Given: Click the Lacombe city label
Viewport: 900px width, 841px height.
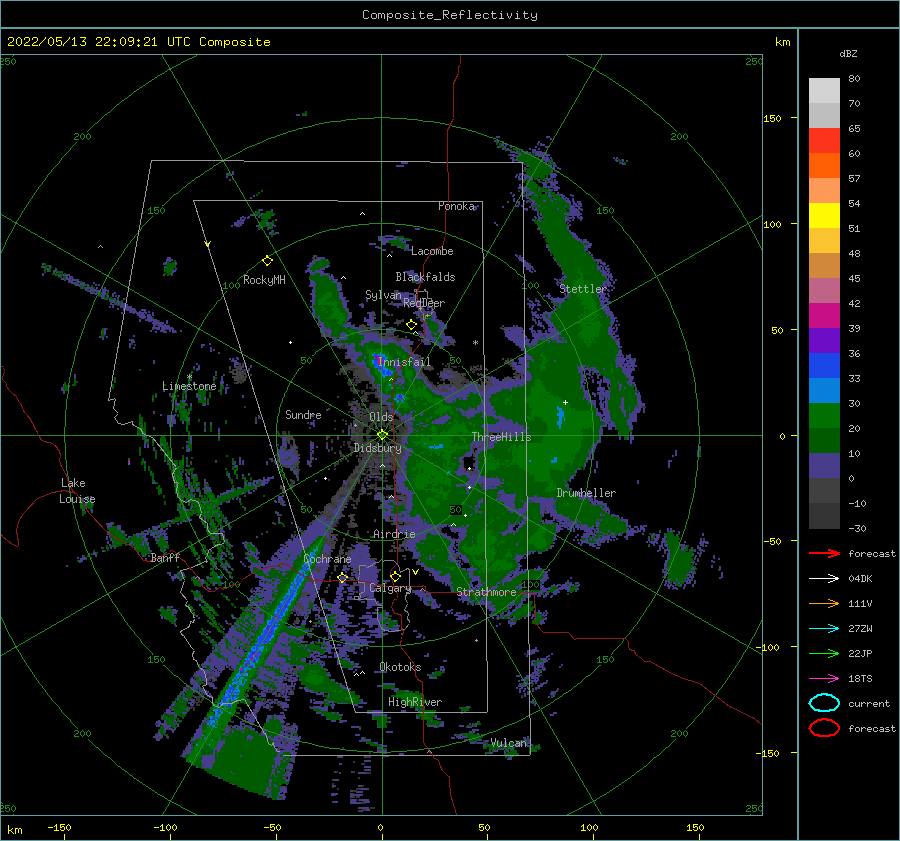Looking at the screenshot, I should pos(432,251).
